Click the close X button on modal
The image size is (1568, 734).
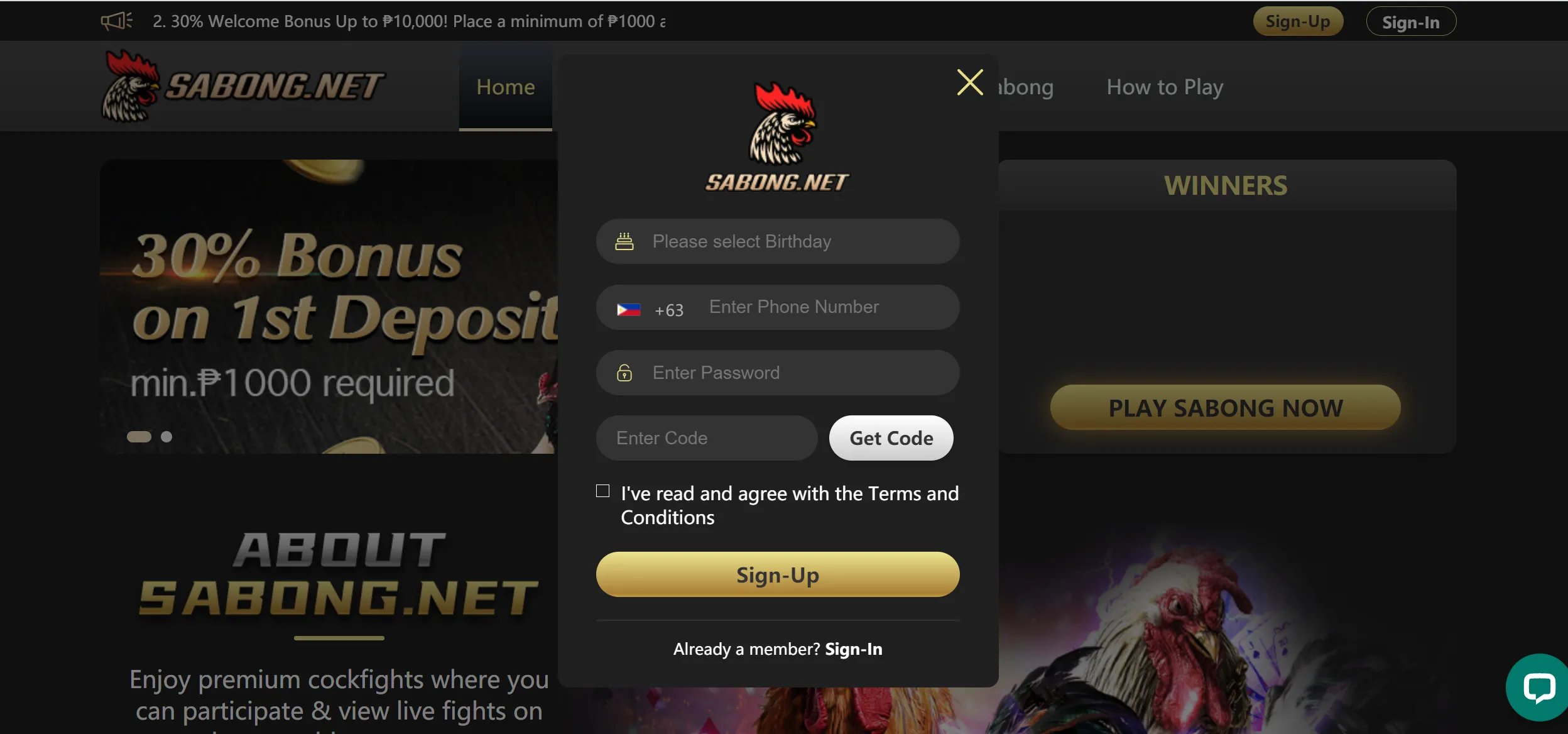click(968, 83)
